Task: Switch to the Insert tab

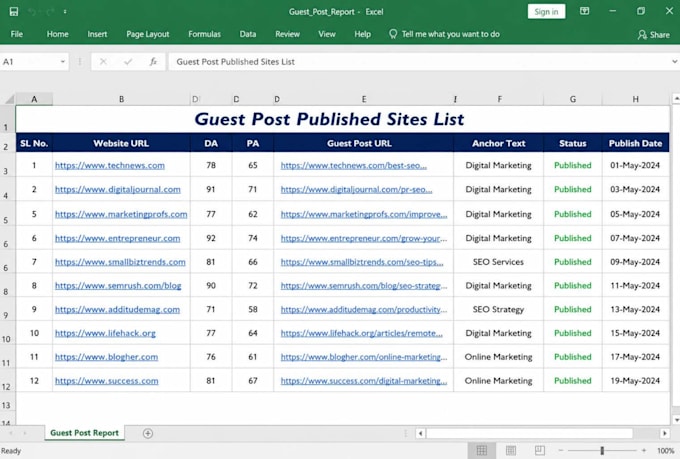Action: click(x=97, y=34)
